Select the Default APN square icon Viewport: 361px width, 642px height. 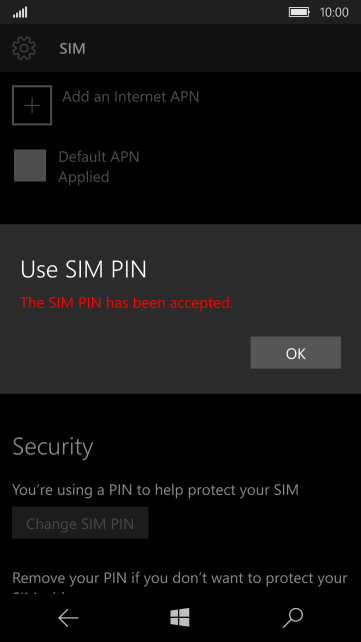[30, 165]
